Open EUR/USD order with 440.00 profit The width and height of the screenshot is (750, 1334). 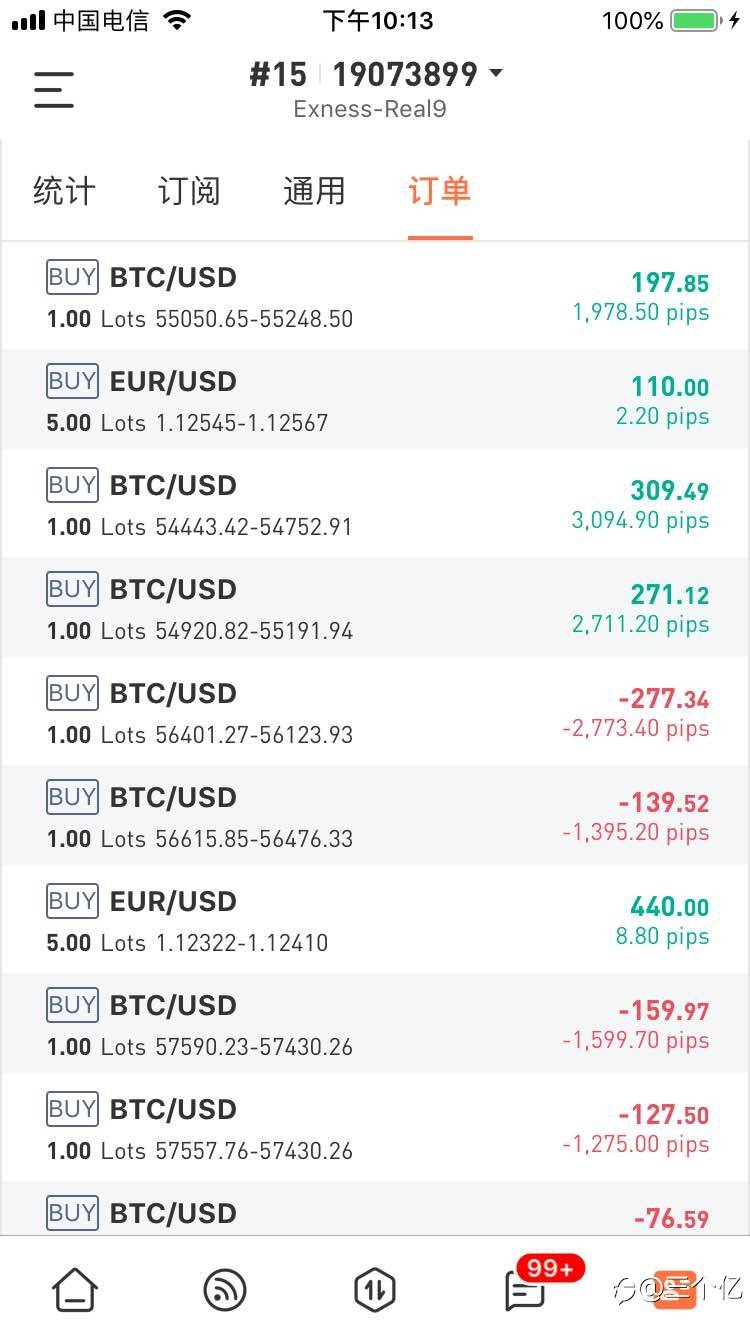(375, 921)
